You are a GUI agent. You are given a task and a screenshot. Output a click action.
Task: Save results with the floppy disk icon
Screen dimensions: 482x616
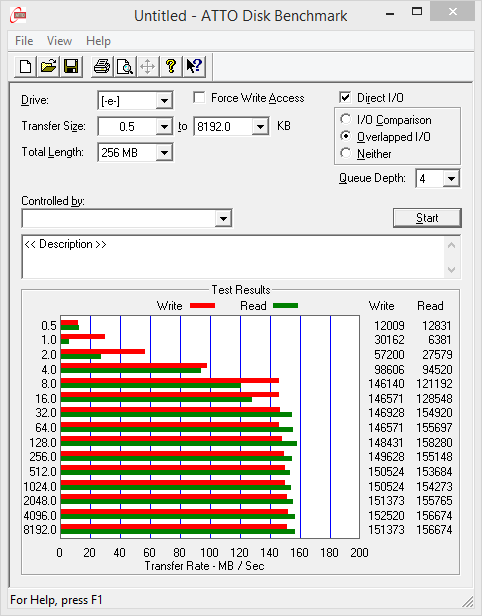[71, 66]
